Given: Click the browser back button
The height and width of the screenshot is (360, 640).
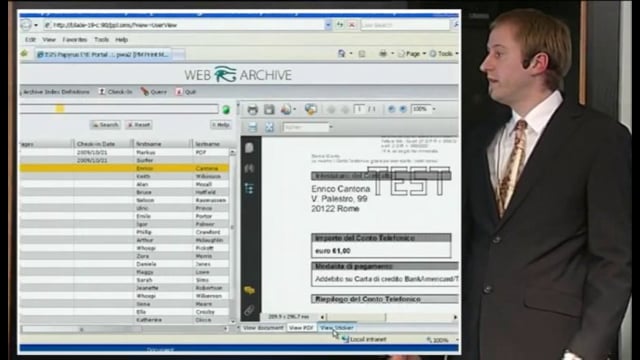Looking at the screenshot, I should click(x=26, y=25).
